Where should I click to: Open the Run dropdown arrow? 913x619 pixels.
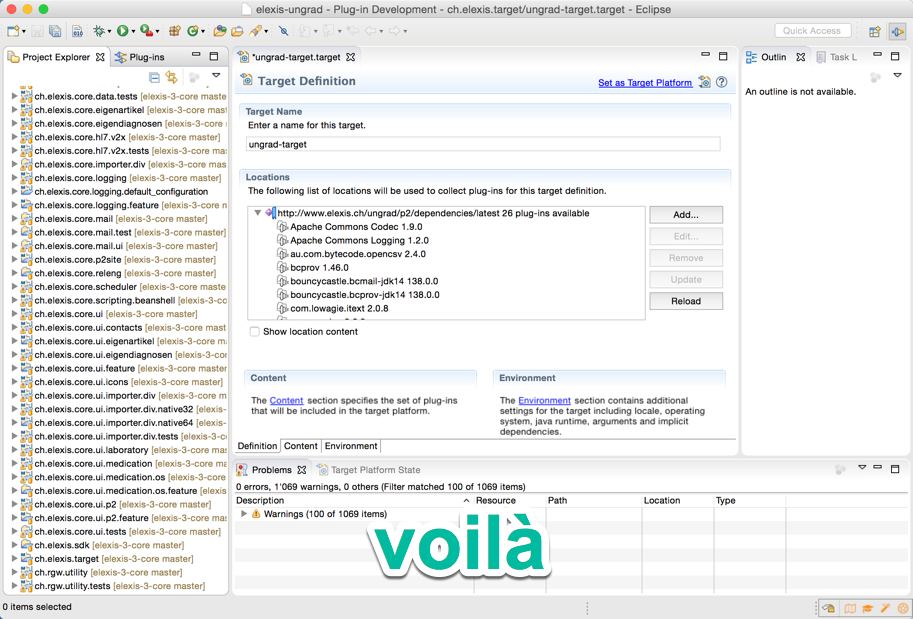pos(133,31)
